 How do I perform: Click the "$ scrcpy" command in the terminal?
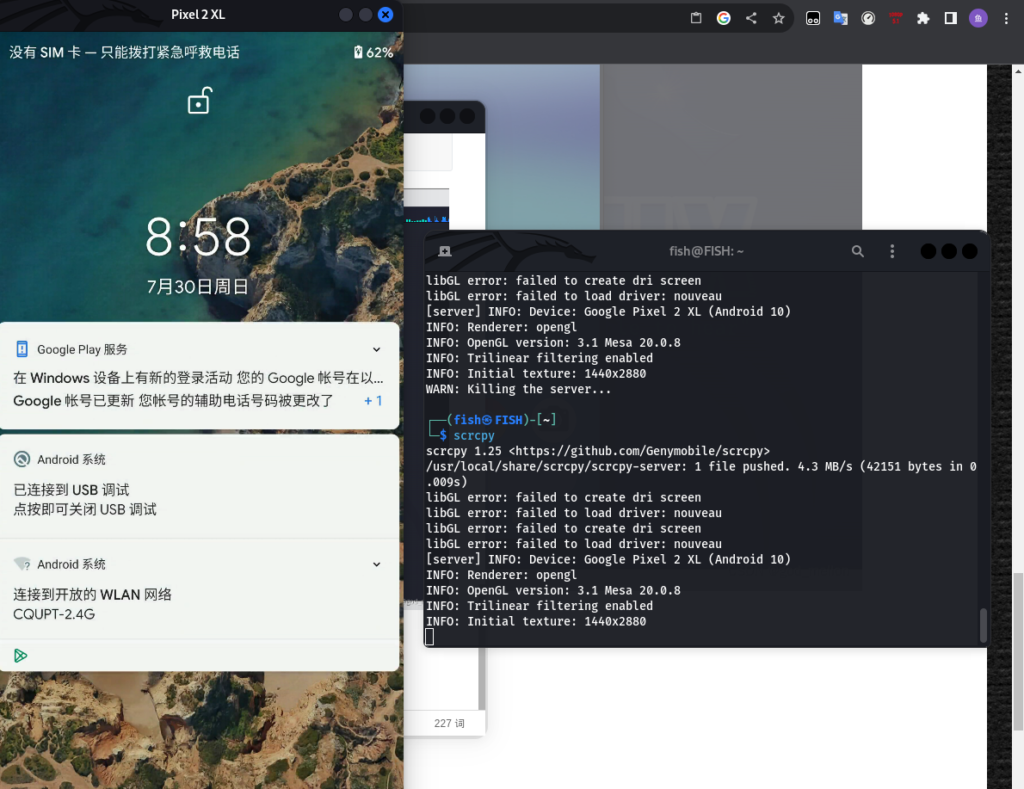tap(468, 436)
